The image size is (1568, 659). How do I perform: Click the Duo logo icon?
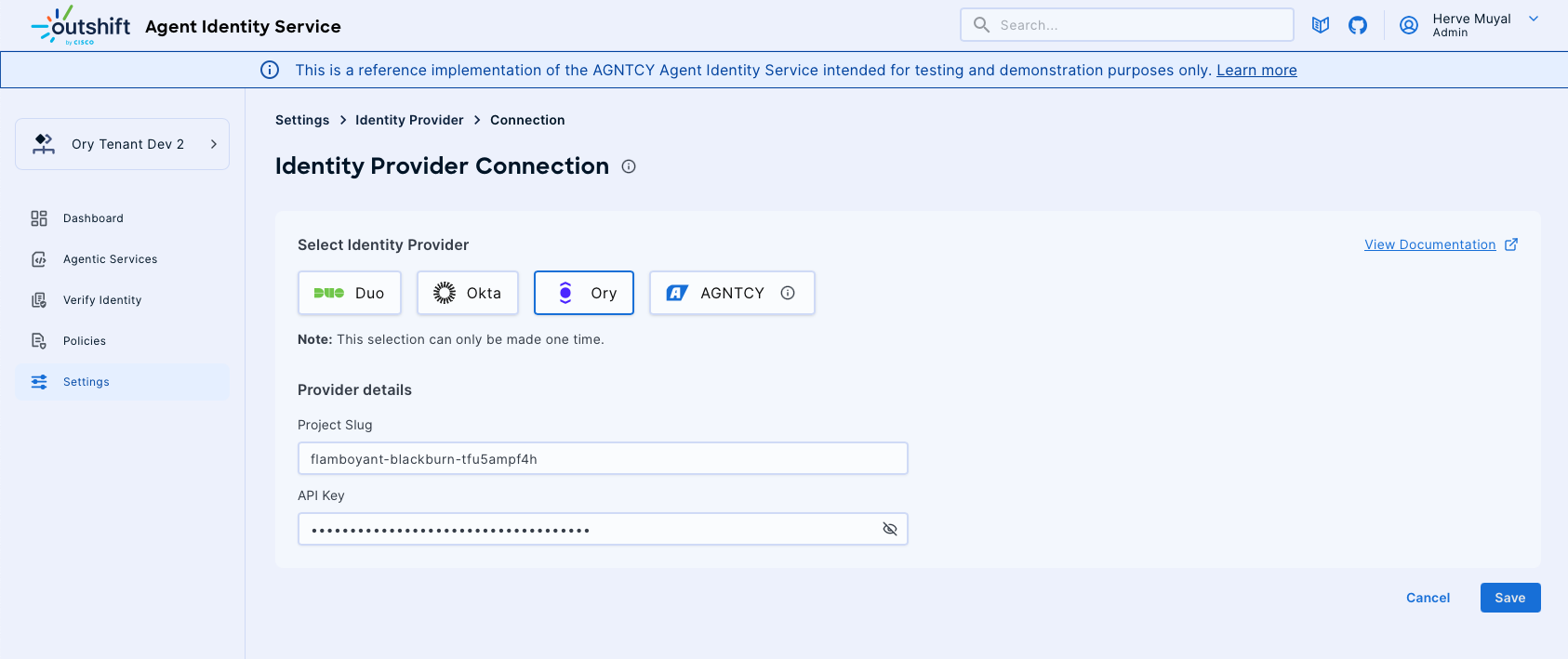pyautogui.click(x=328, y=293)
